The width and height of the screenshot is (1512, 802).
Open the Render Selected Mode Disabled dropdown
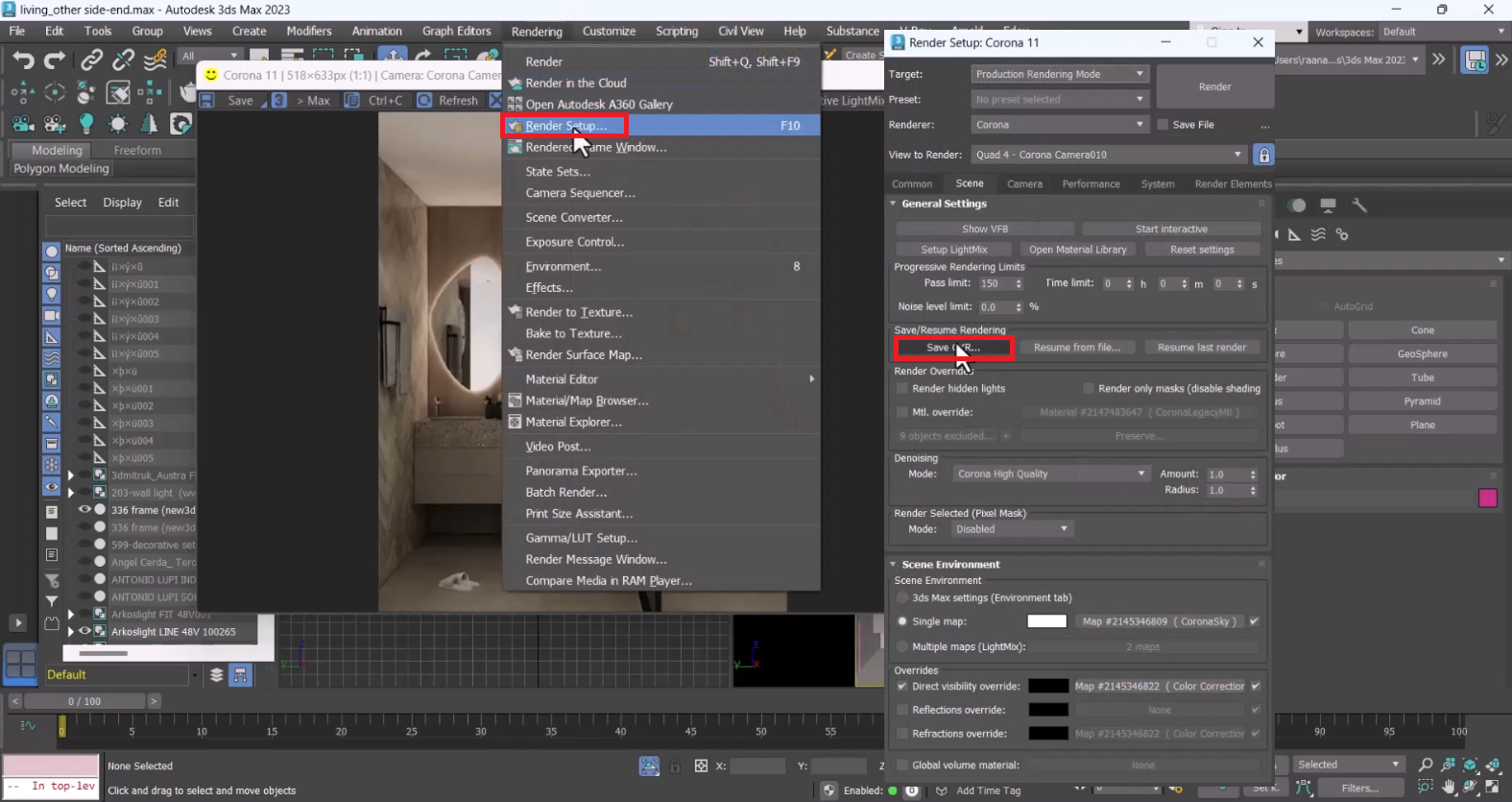1012,529
